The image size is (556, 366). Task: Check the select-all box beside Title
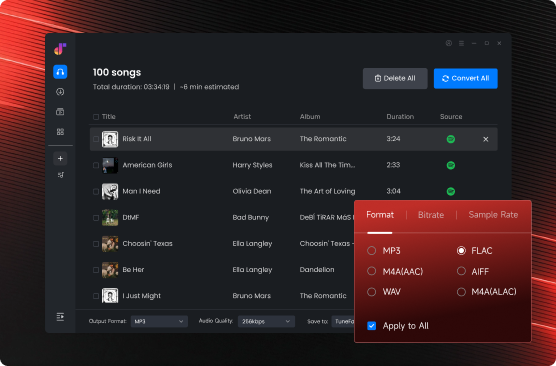click(x=96, y=117)
